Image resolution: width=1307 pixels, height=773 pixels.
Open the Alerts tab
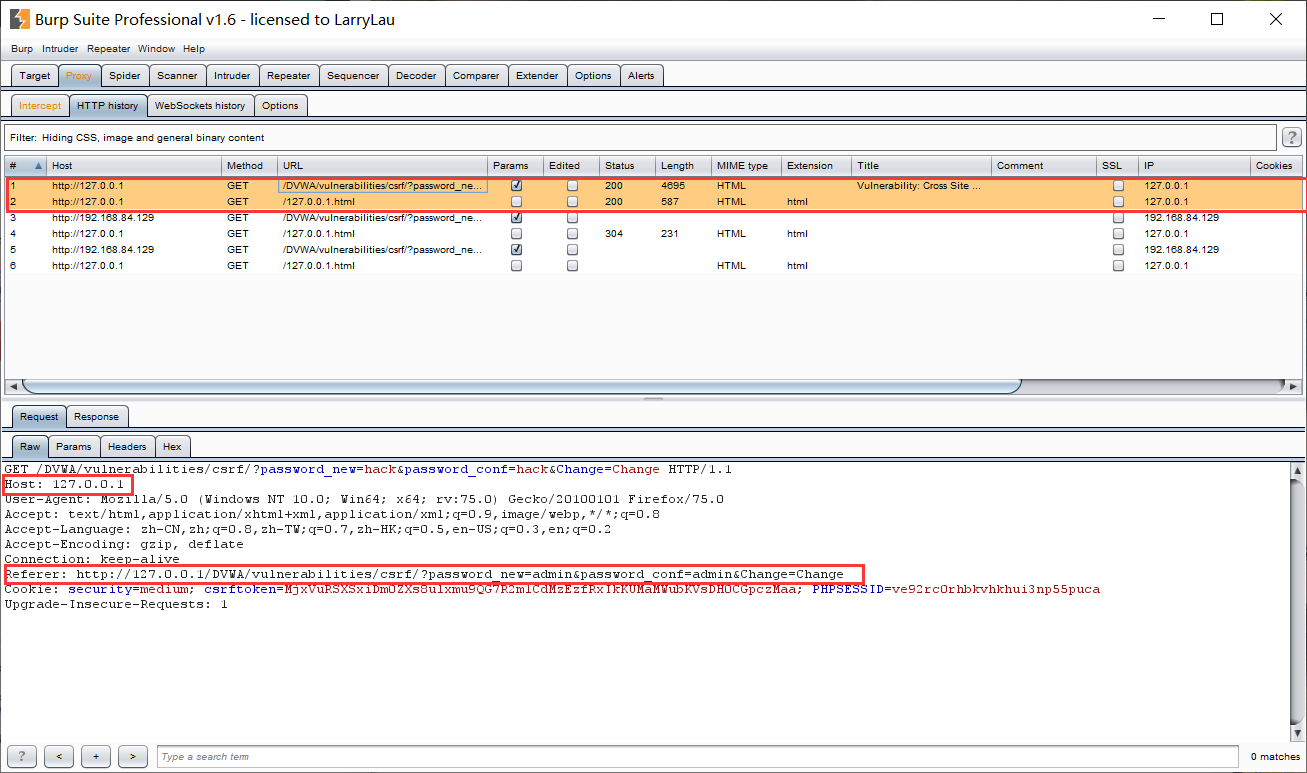click(x=641, y=76)
